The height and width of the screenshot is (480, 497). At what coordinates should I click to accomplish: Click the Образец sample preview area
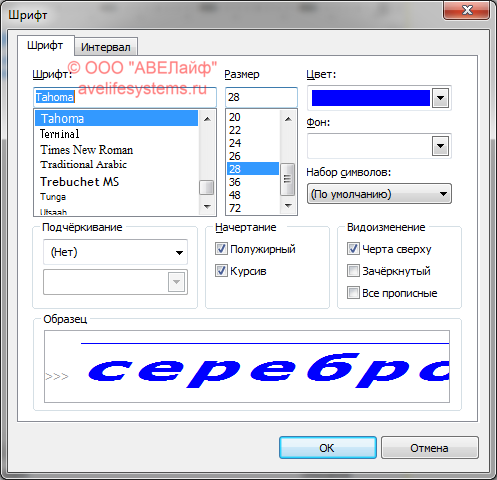pyautogui.click(x=247, y=366)
